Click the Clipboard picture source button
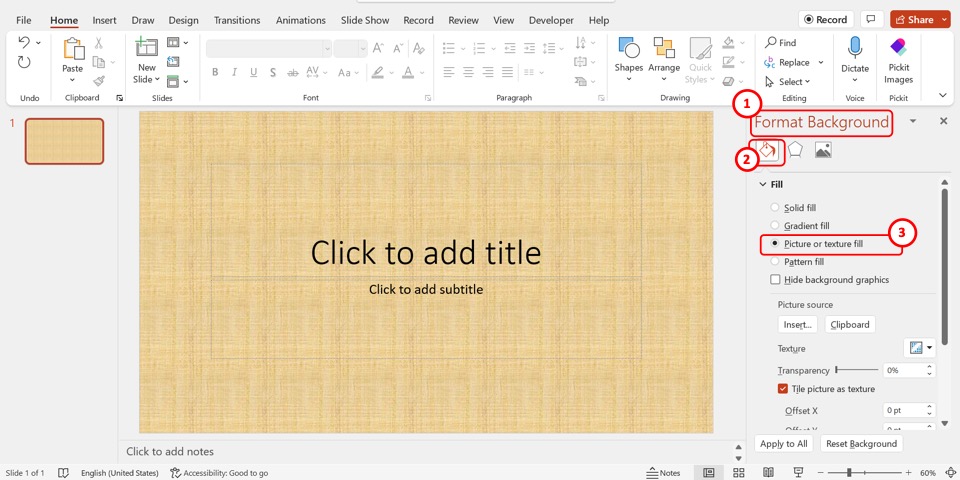Image resolution: width=960 pixels, height=480 pixels. [x=850, y=324]
